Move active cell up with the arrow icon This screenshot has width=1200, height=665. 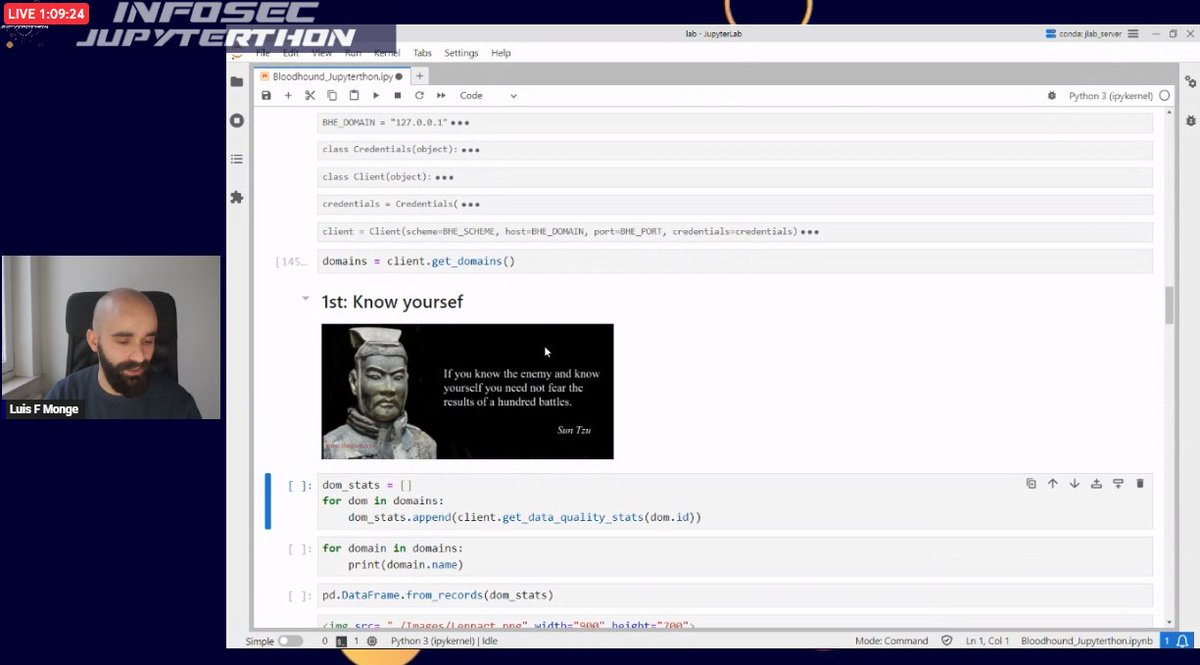click(1053, 484)
